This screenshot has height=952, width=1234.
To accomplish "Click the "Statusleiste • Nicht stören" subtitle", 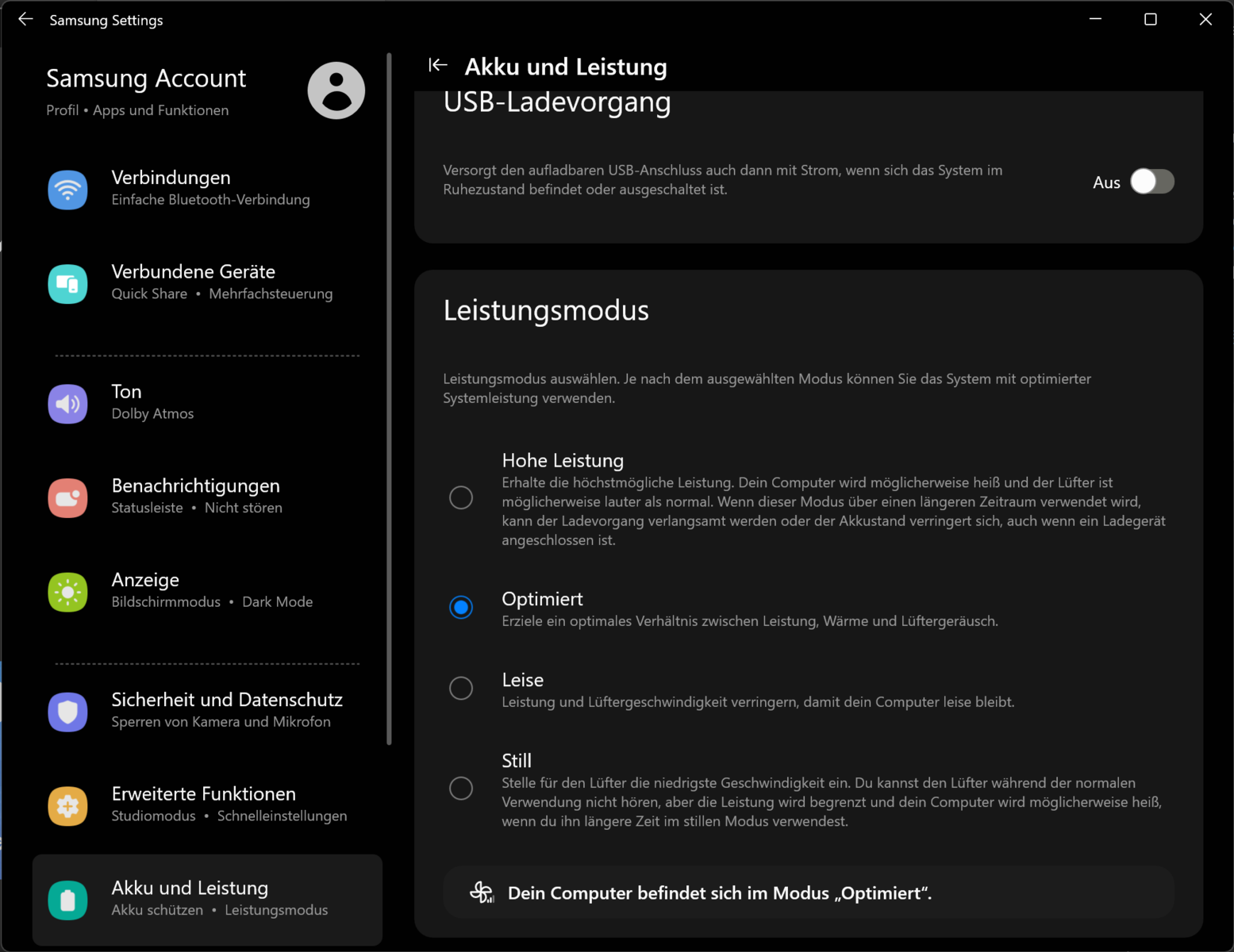I will click(197, 508).
